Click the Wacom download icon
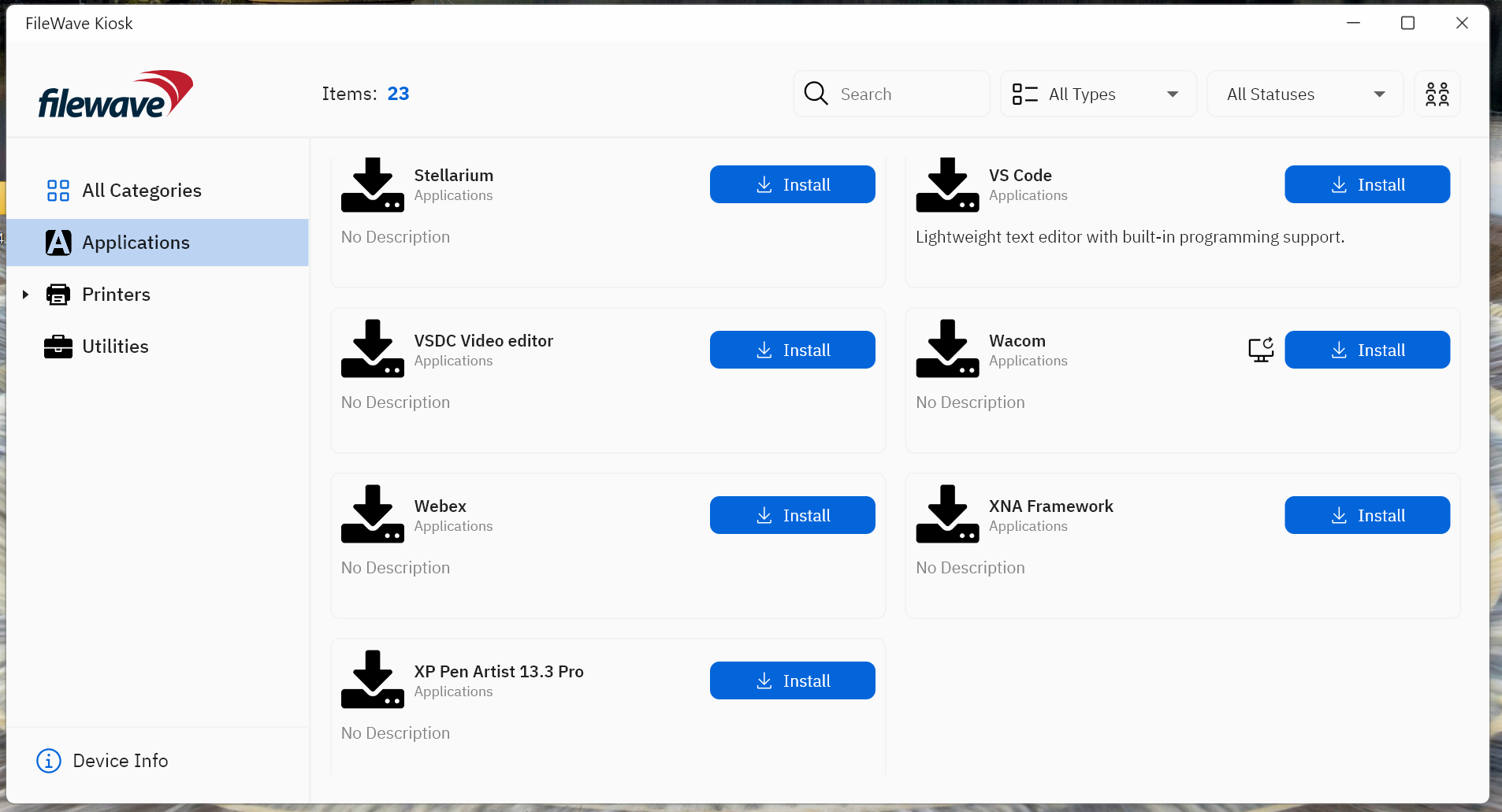The image size is (1502, 812). pyautogui.click(x=947, y=349)
